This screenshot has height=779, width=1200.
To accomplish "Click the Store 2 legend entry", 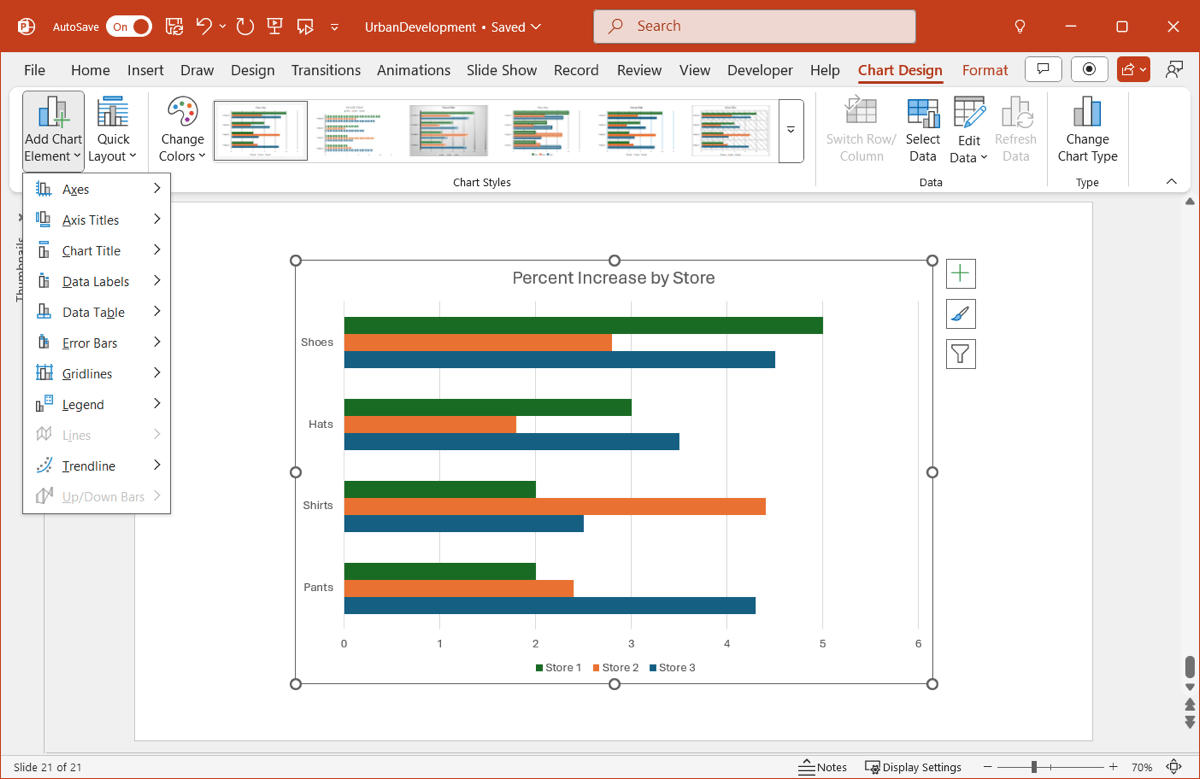I will [616, 667].
